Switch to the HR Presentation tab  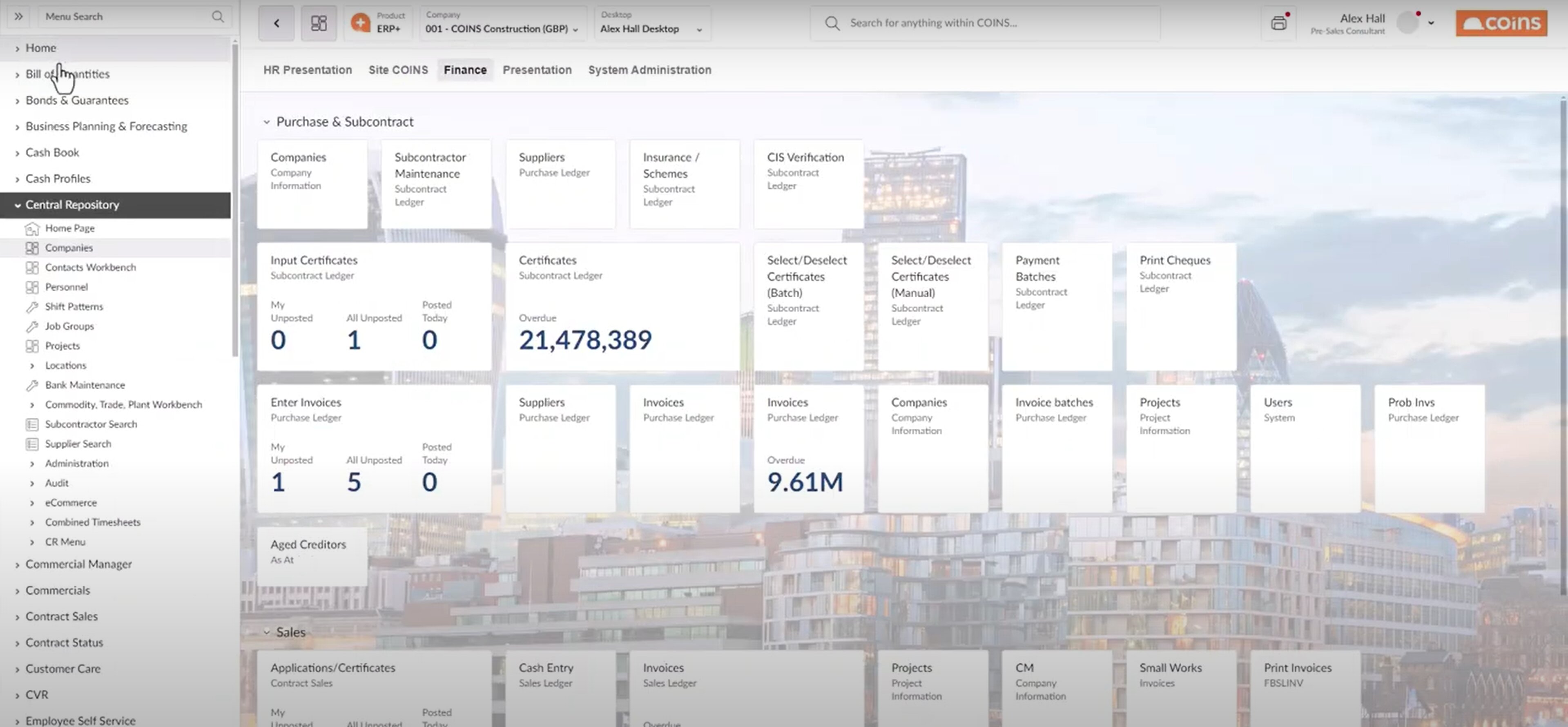[308, 70]
